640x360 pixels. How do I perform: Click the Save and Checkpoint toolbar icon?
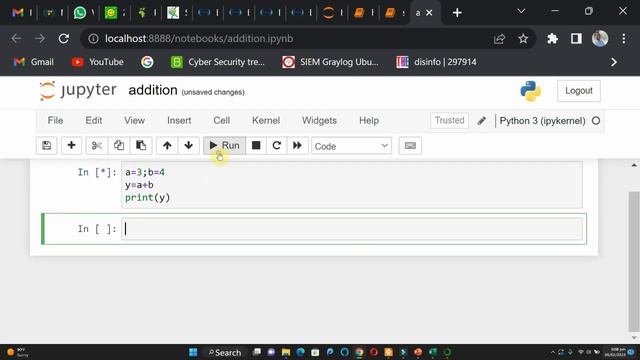tap(47, 146)
